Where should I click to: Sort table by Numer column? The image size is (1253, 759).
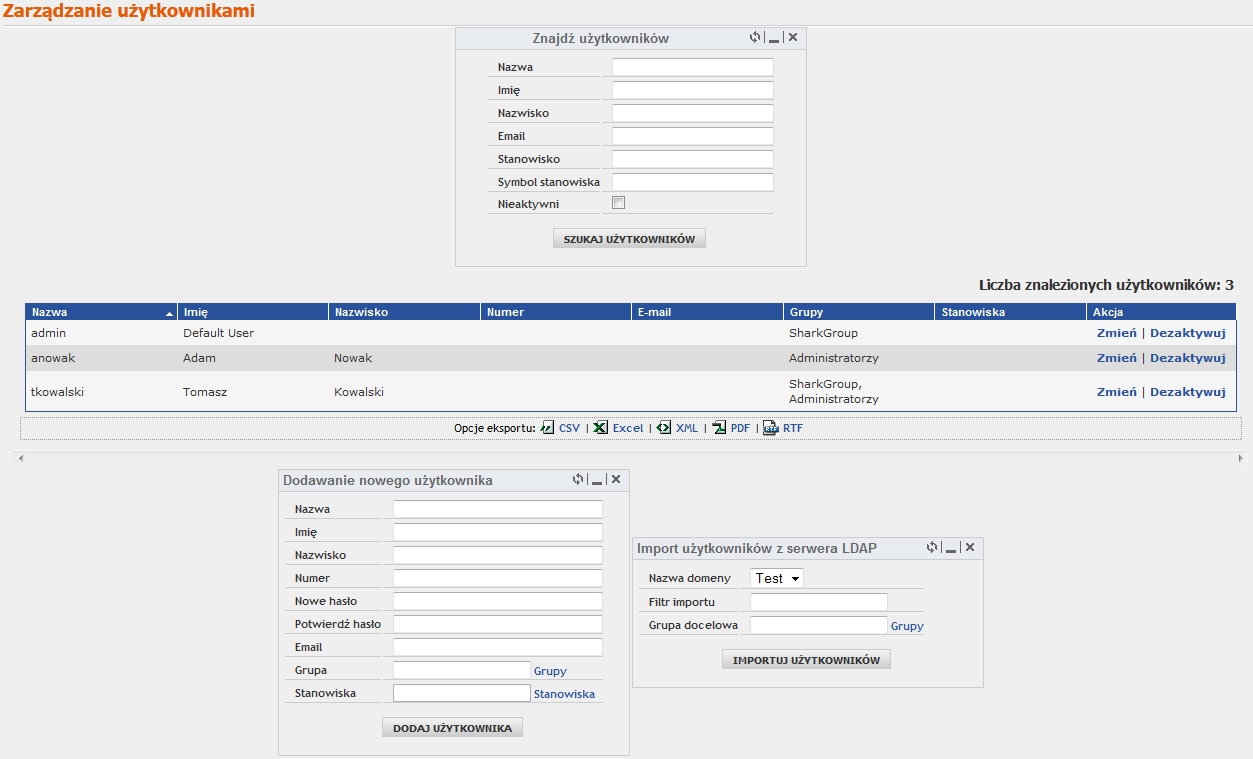556,312
